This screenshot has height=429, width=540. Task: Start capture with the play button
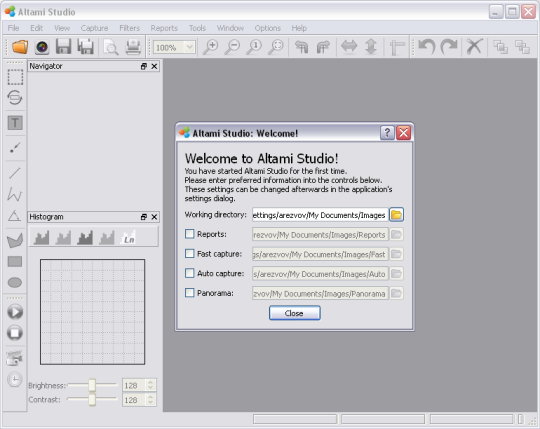(x=15, y=312)
